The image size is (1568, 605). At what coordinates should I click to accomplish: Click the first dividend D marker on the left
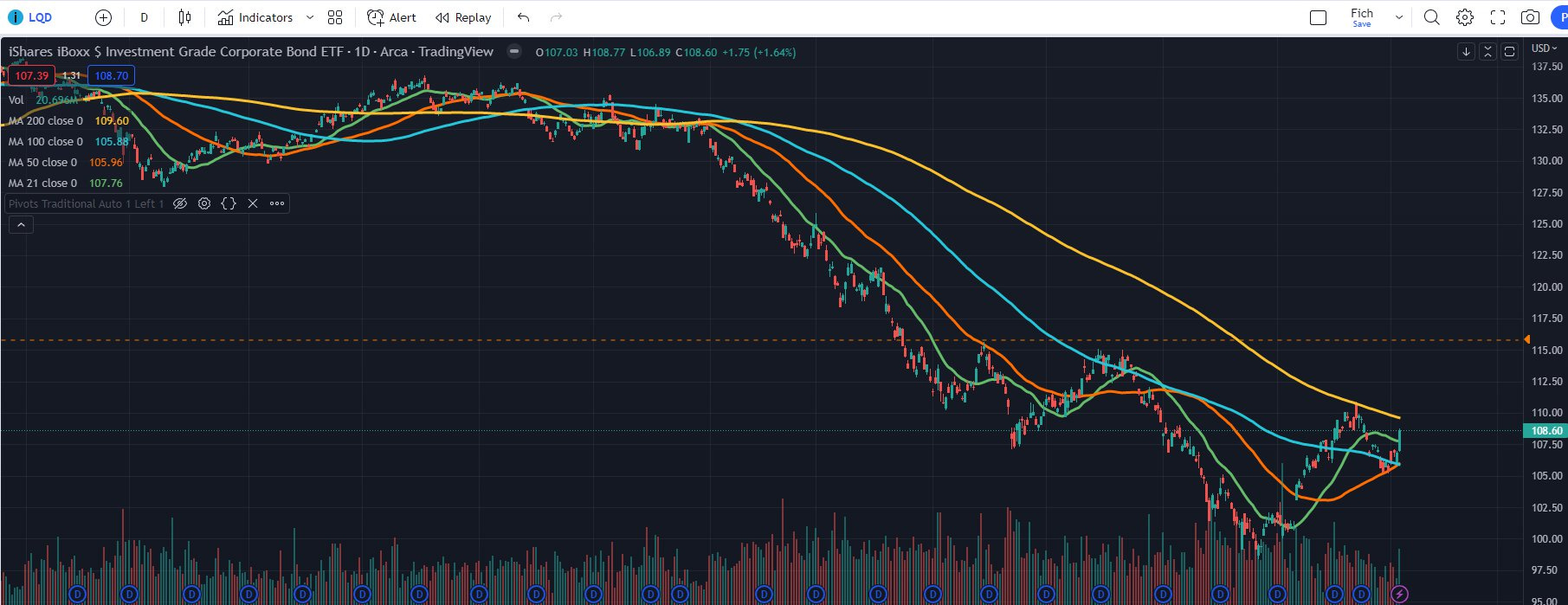78,594
